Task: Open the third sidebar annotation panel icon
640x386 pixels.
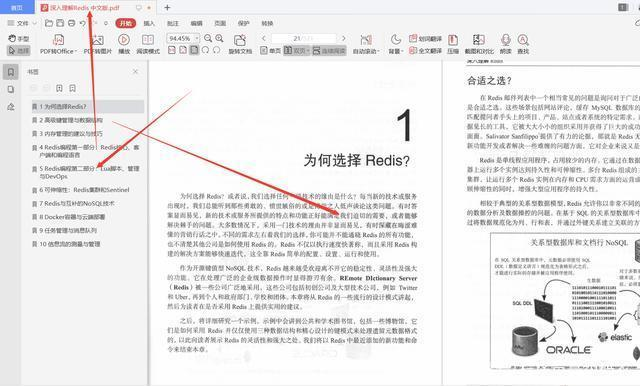Action: (11, 107)
